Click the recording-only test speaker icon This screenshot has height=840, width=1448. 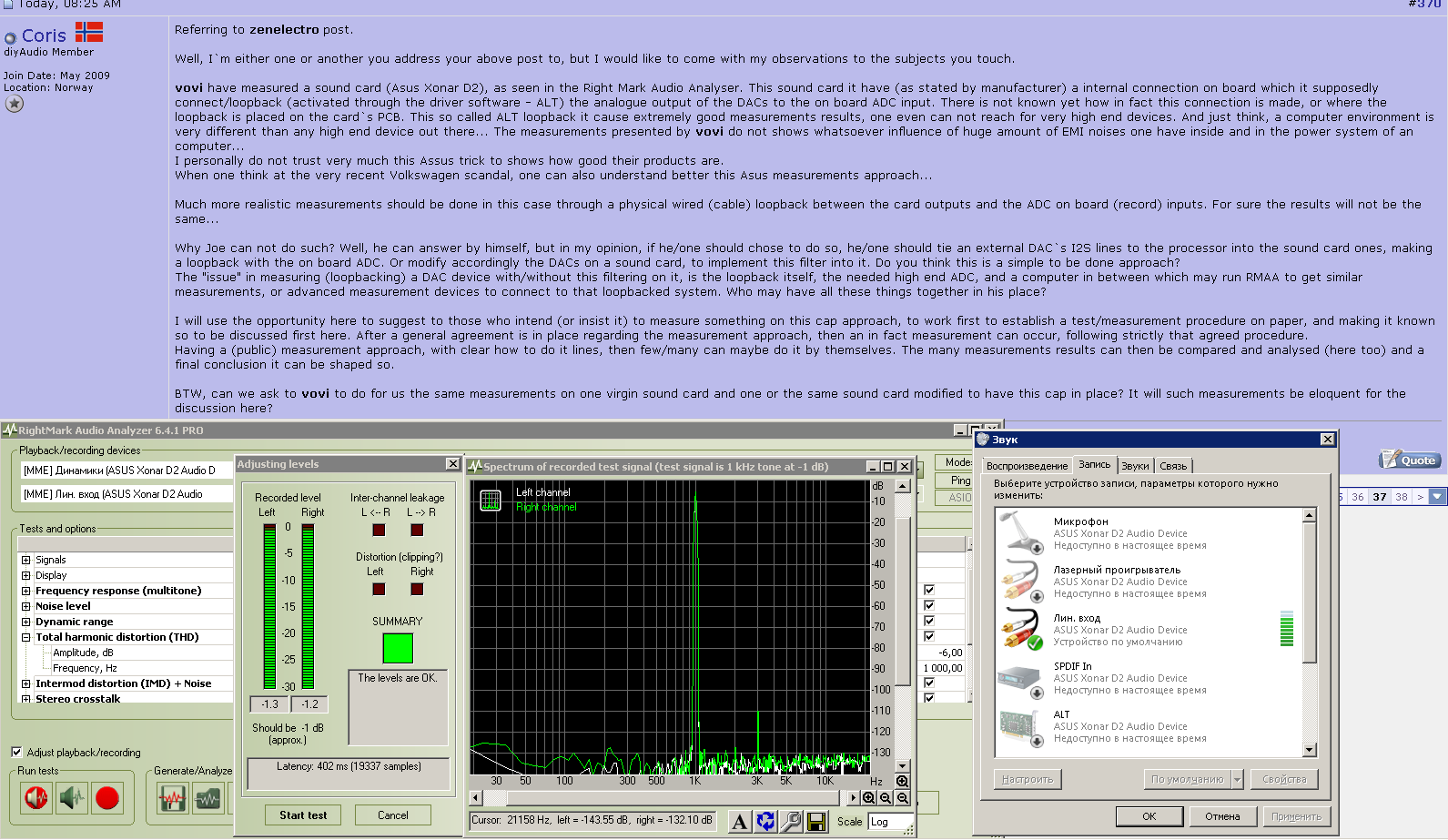[72, 798]
